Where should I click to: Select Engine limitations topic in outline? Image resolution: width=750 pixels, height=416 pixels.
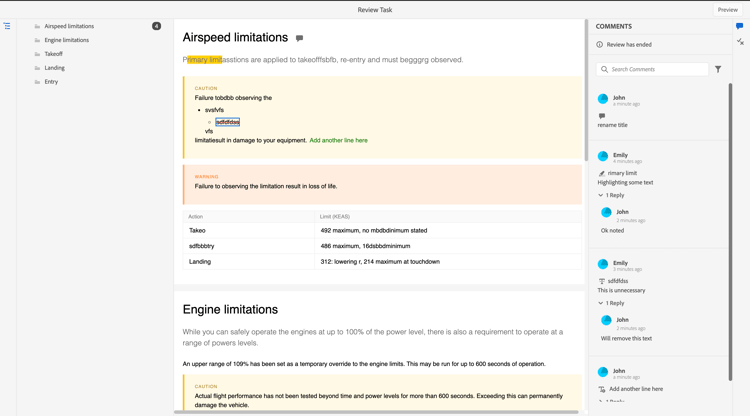[x=67, y=40]
